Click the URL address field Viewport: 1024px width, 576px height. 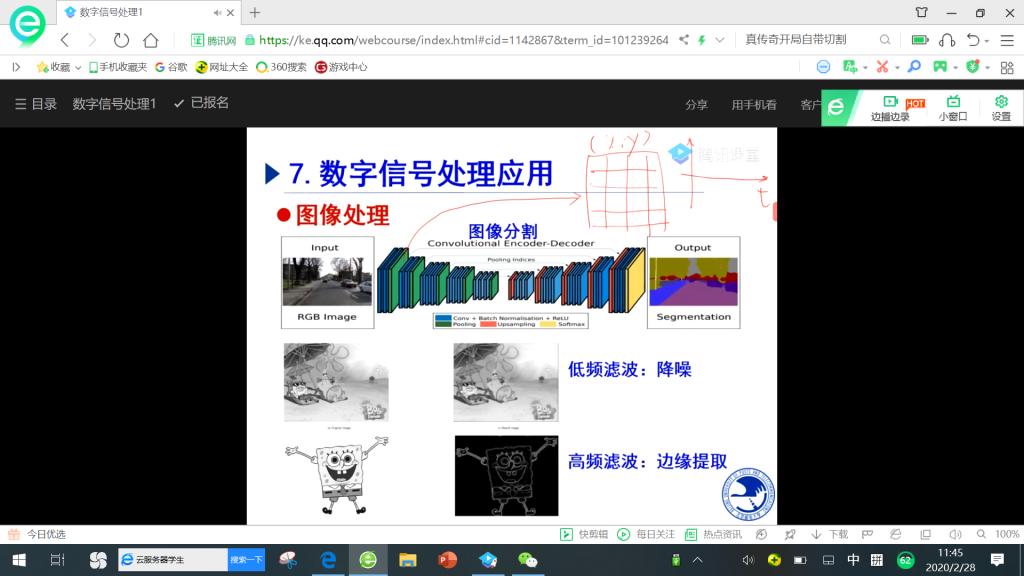(464, 40)
